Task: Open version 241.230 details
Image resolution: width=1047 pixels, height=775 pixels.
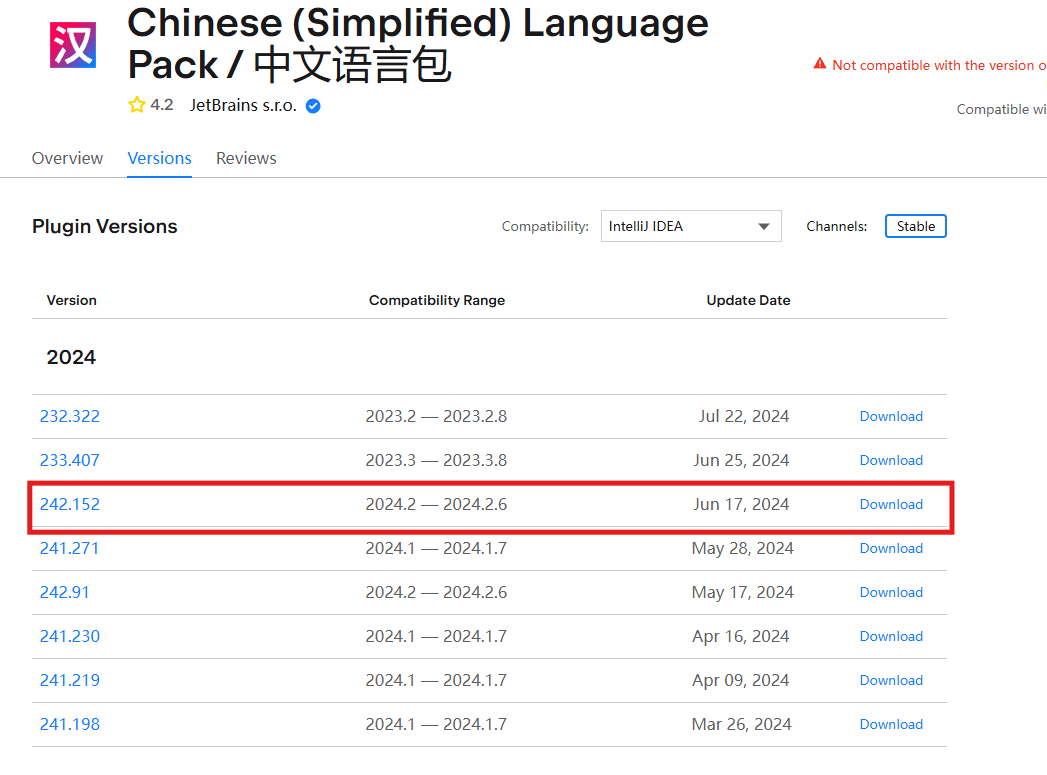Action: click(x=69, y=637)
